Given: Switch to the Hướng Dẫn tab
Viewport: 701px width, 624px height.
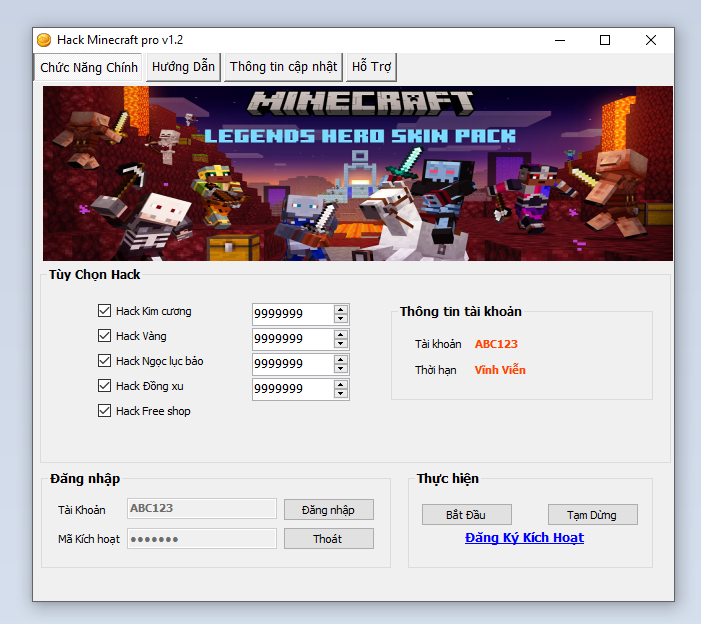Looking at the screenshot, I should 183,67.
